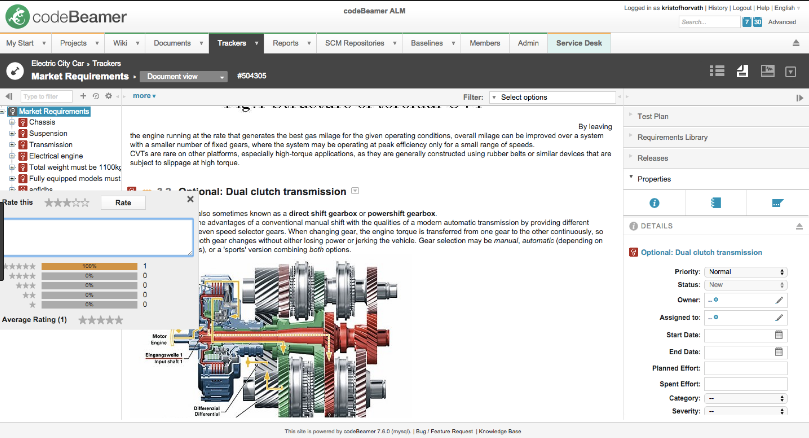
Task: Click the calendar icon for Start Date
Action: pos(779,334)
